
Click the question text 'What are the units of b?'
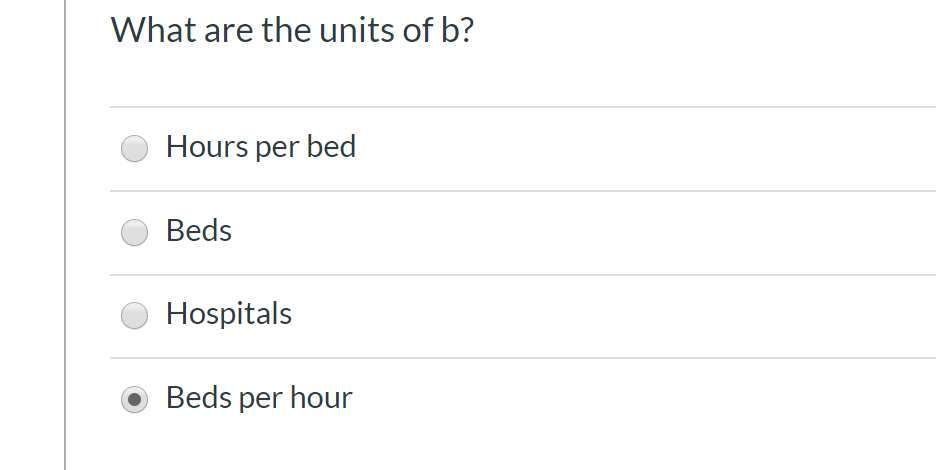(293, 31)
